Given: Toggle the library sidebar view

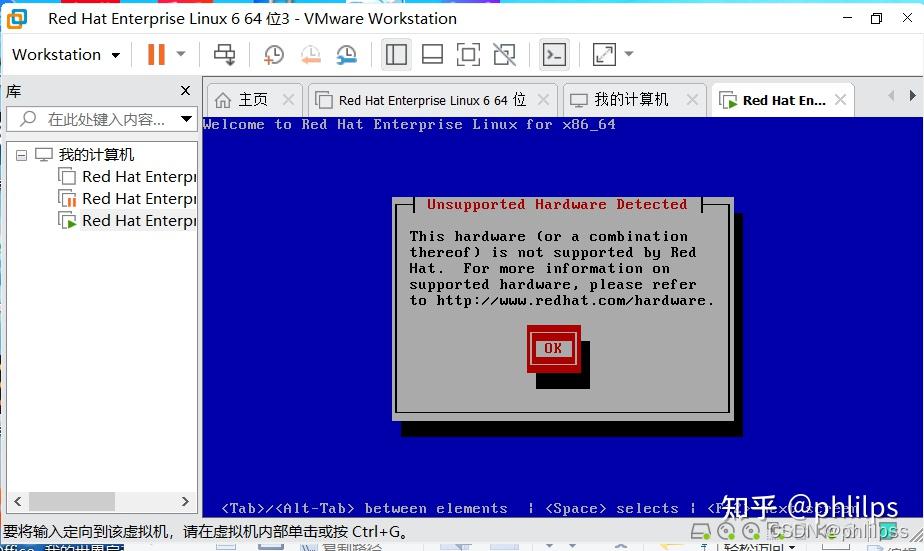Looking at the screenshot, I should click(396, 55).
